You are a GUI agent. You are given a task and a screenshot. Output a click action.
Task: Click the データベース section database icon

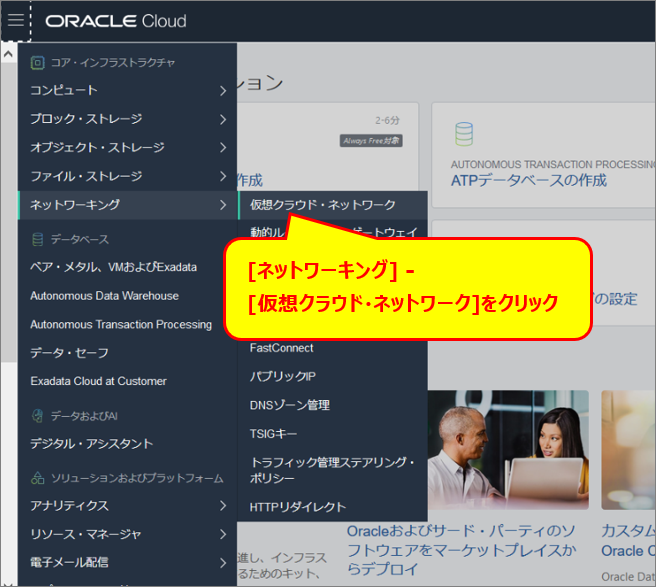38,239
